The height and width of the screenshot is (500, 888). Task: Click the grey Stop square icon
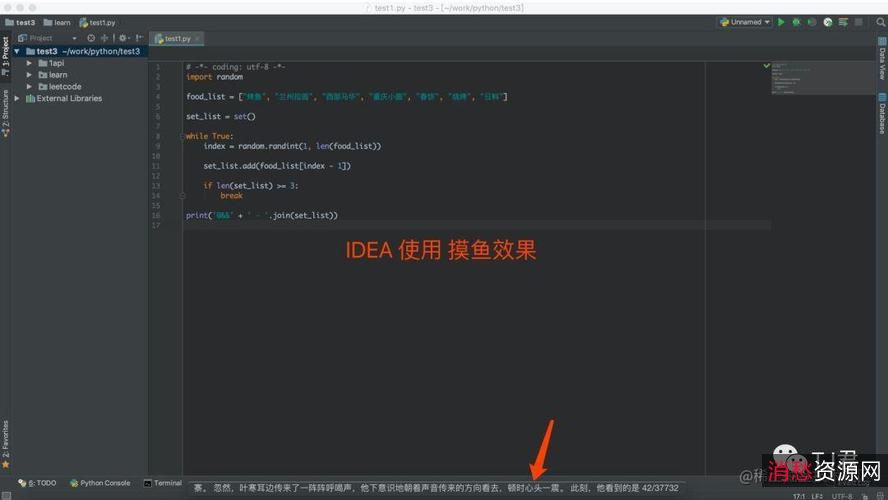[x=859, y=22]
